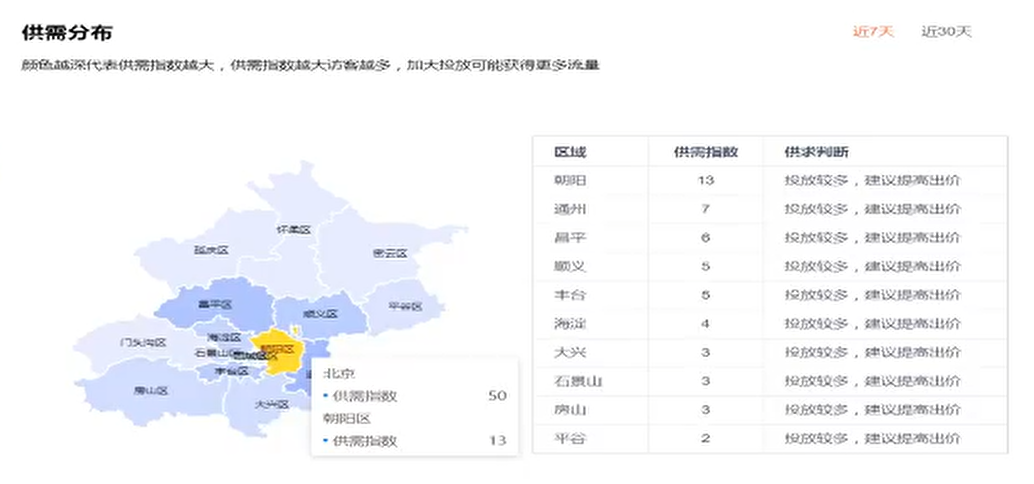Screen dimensions: 1034x484
Task: Click 房山区 region on the map
Action: coord(151,390)
